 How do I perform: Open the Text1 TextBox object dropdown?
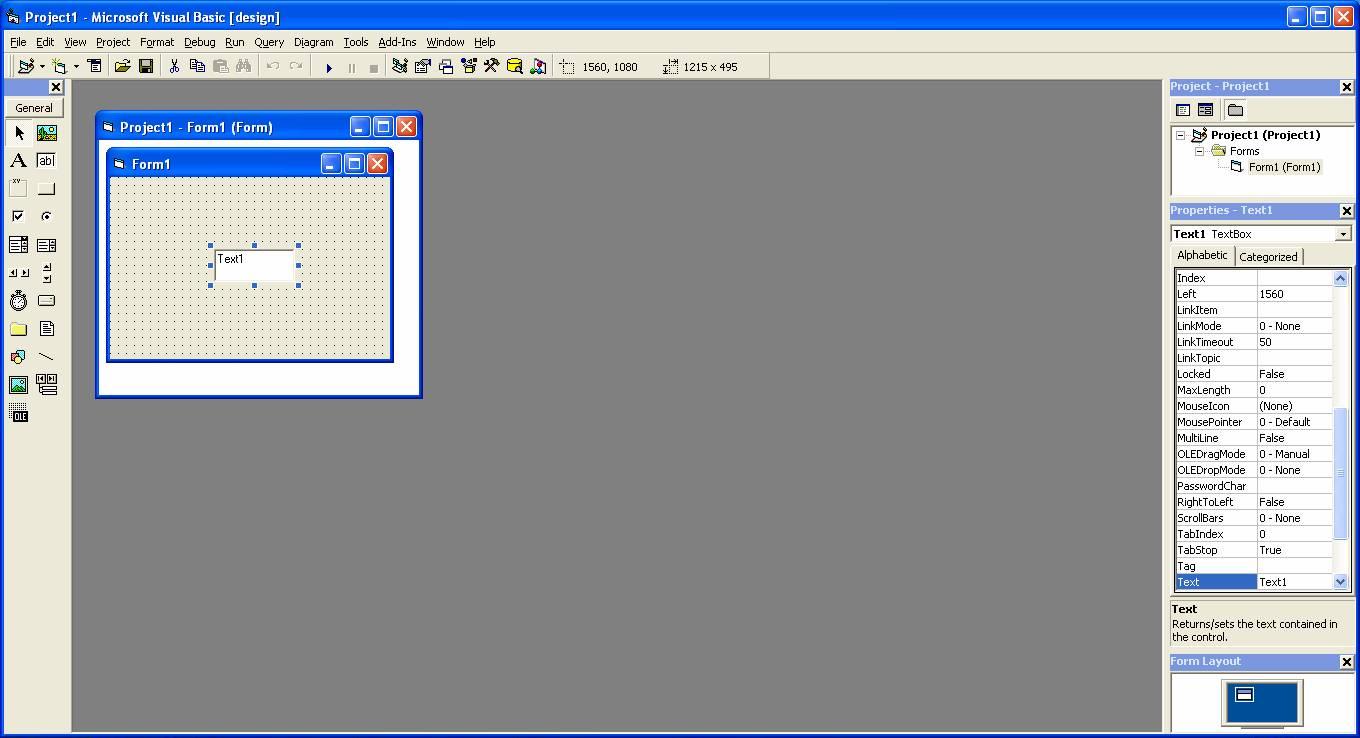(x=1343, y=234)
